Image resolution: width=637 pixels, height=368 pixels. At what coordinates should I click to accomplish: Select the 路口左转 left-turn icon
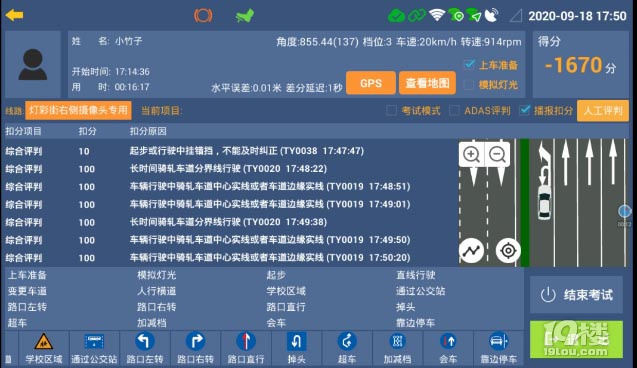click(x=145, y=348)
